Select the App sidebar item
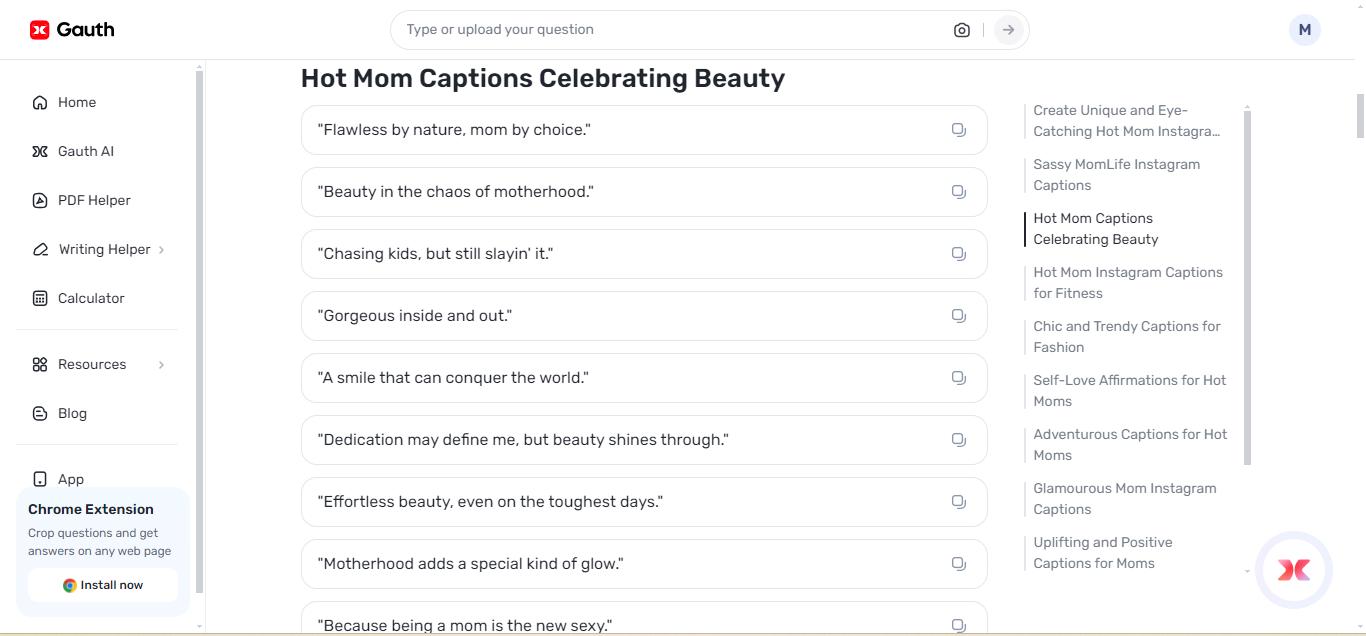 71,479
